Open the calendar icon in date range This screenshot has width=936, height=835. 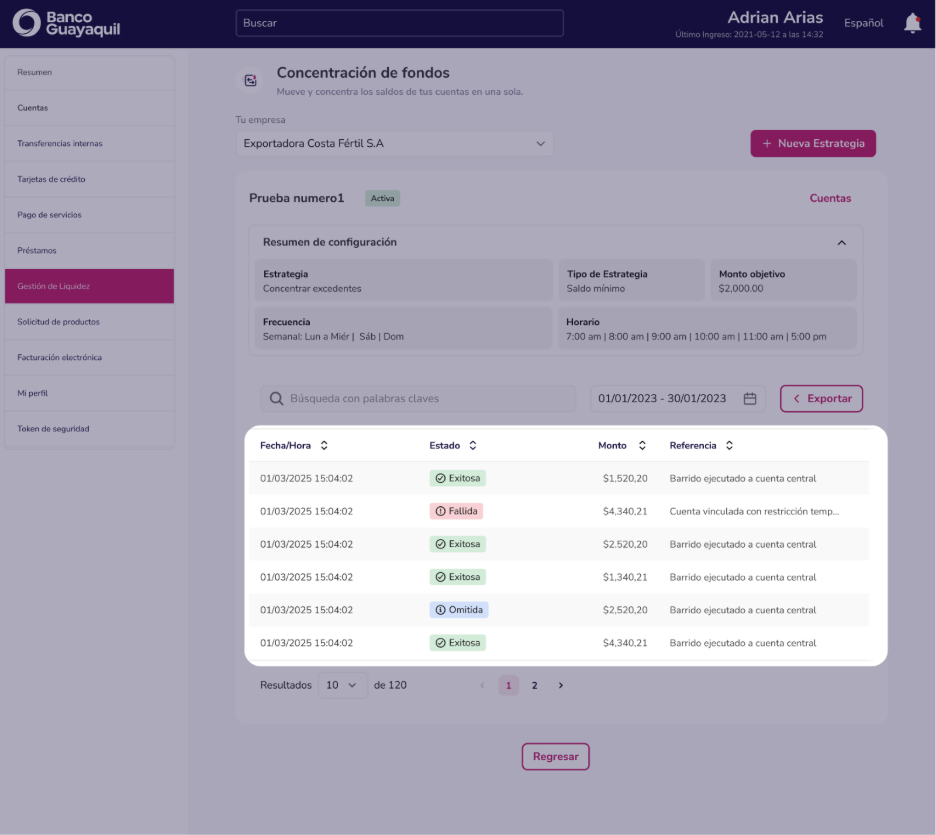click(x=750, y=399)
